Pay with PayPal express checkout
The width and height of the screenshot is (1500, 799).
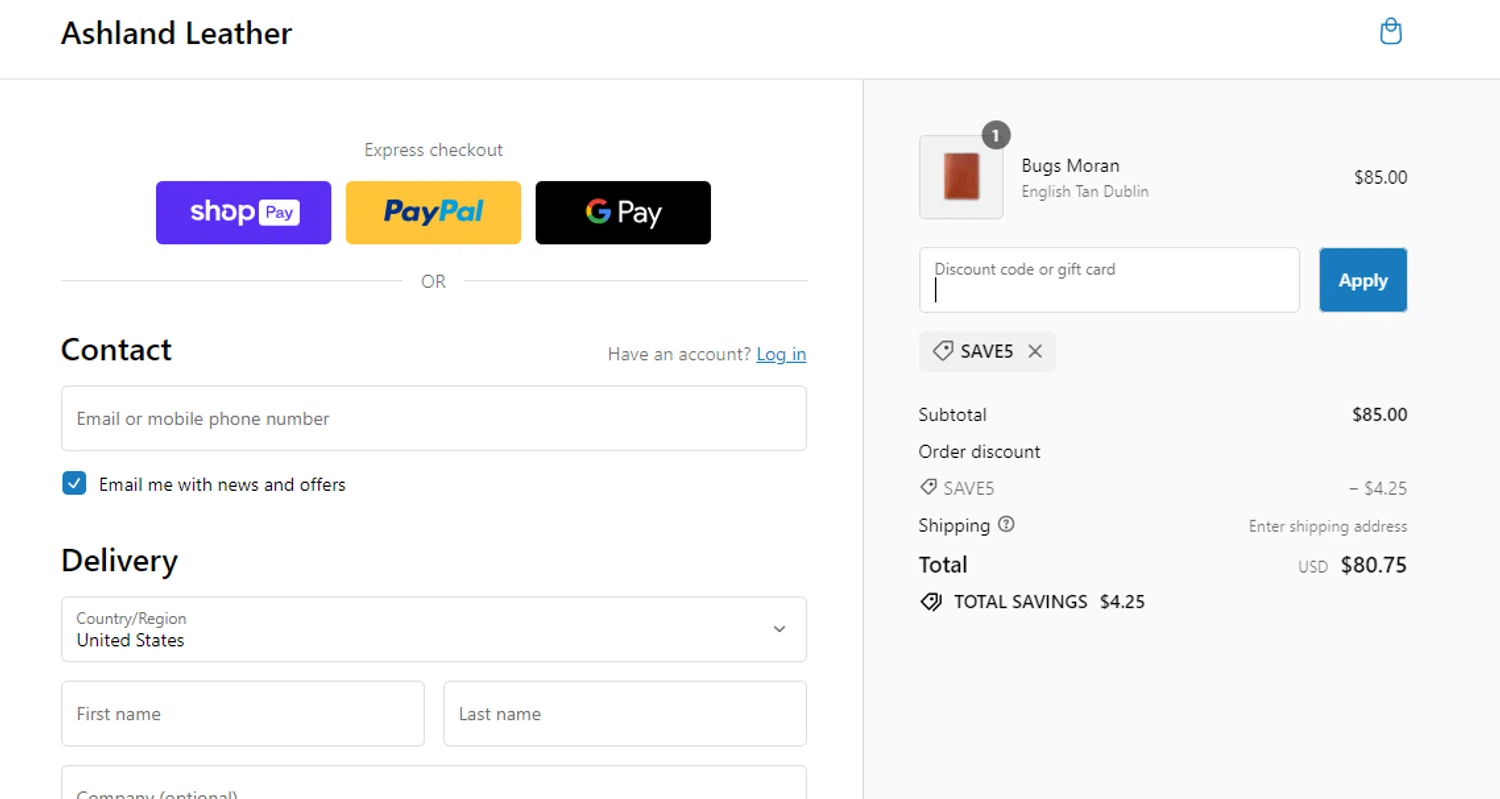tap(433, 212)
